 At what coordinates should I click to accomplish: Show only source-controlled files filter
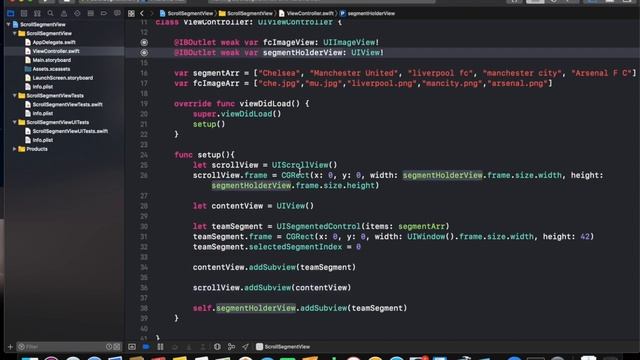pyautogui.click(x=117, y=347)
